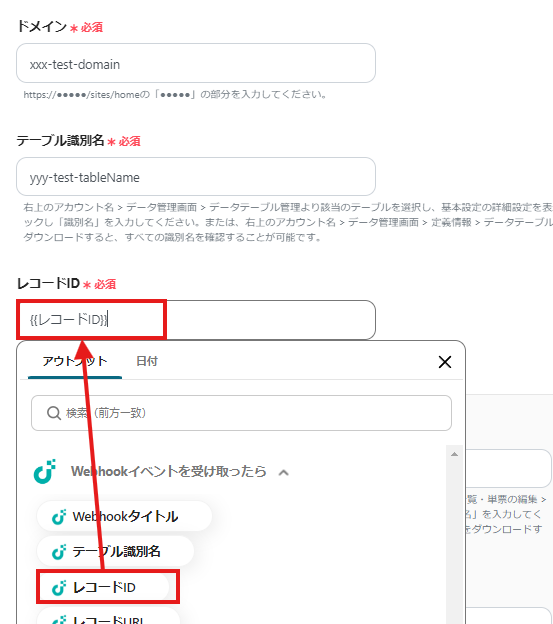Close the output picker popup
The image size is (553, 624).
point(444,362)
